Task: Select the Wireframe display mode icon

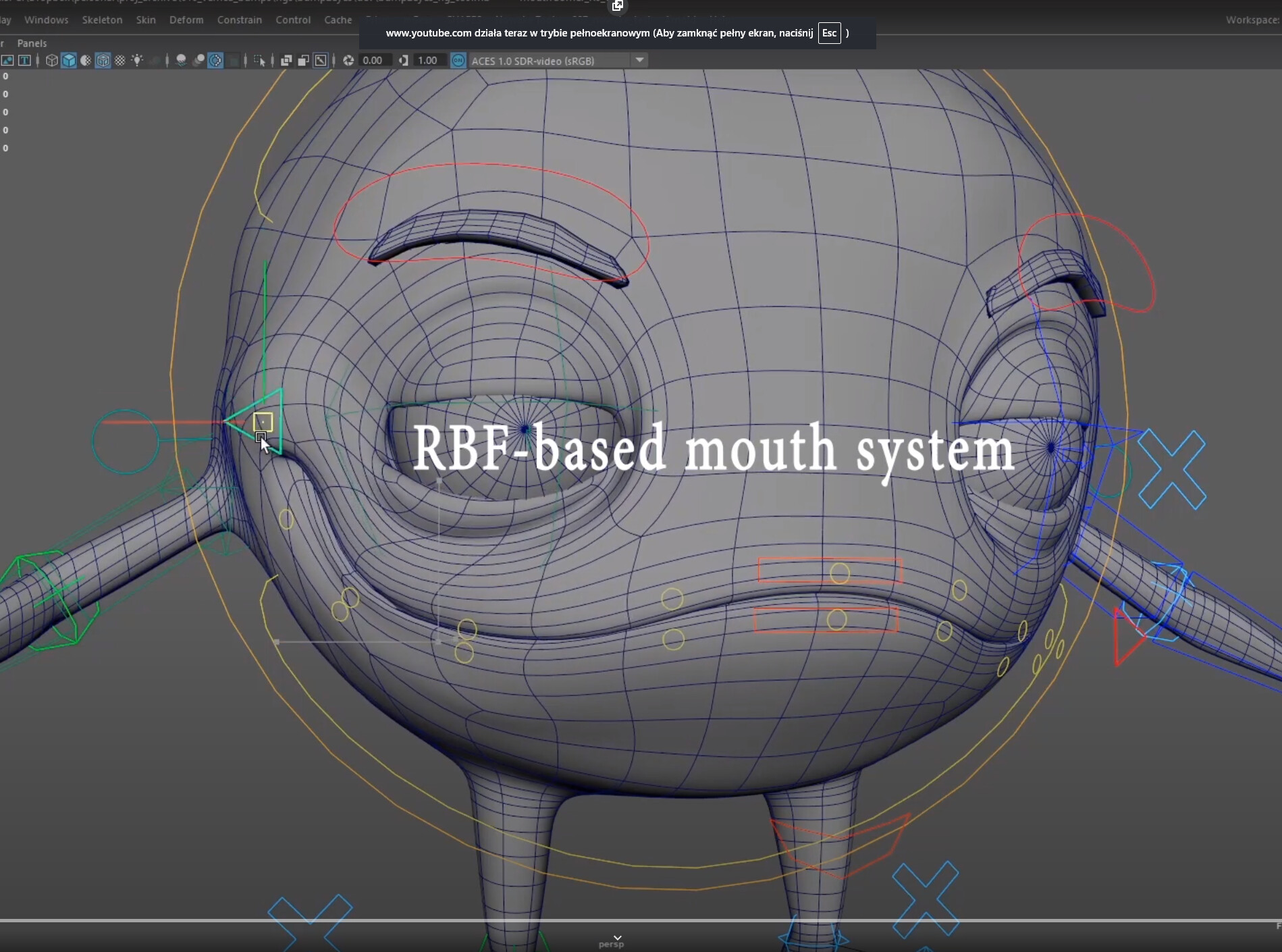Action: coord(51,60)
